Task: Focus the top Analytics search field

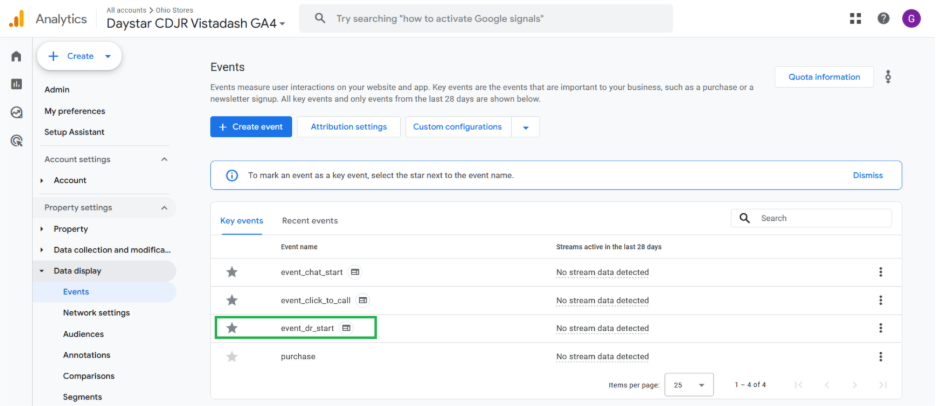Action: click(x=485, y=19)
